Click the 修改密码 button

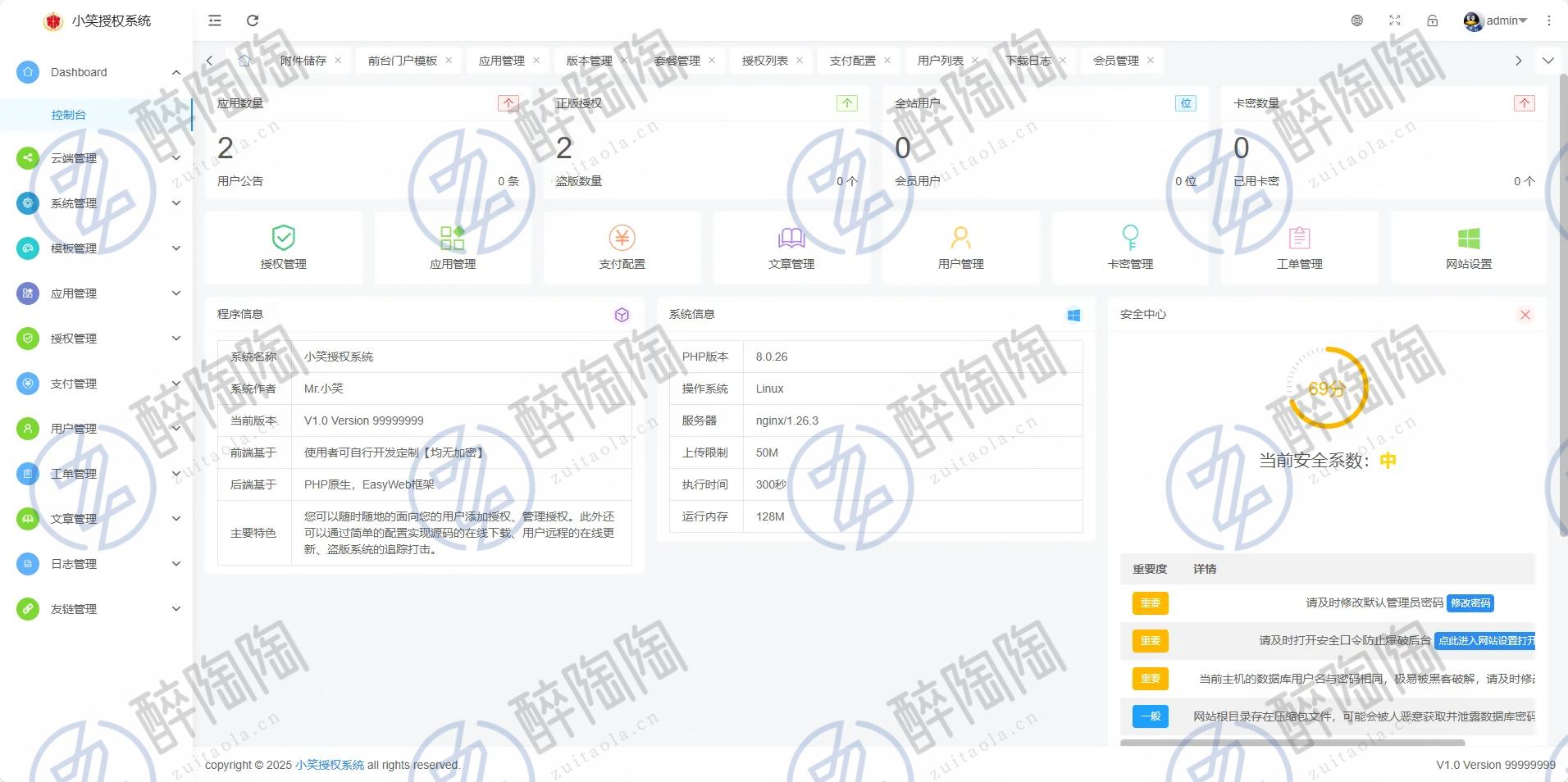click(1470, 603)
